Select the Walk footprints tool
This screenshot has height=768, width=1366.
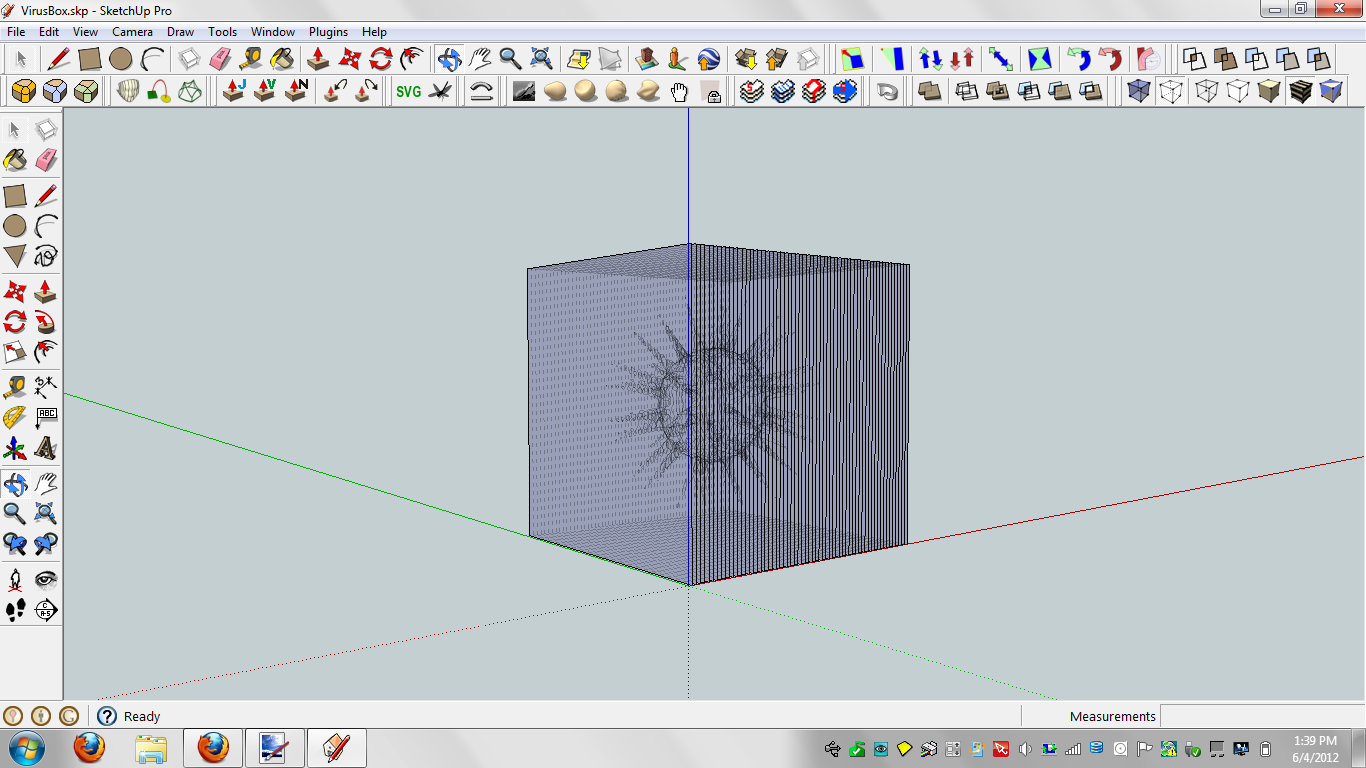15,610
